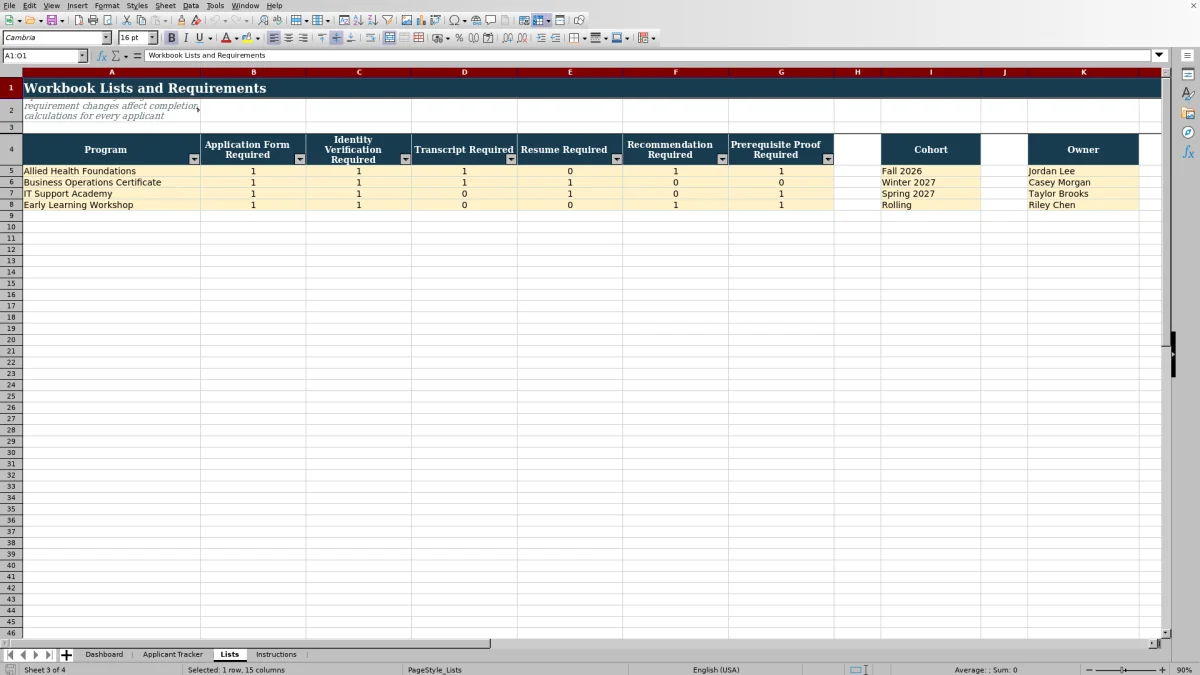Click the Increase Indent icon
The height and width of the screenshot is (675, 1200).
point(541,38)
